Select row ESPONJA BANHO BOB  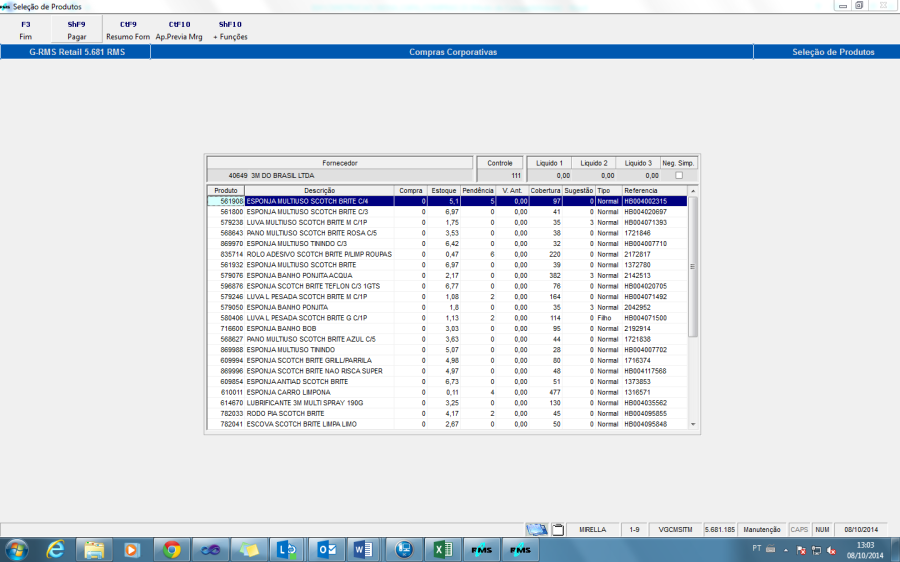[x=447, y=328]
